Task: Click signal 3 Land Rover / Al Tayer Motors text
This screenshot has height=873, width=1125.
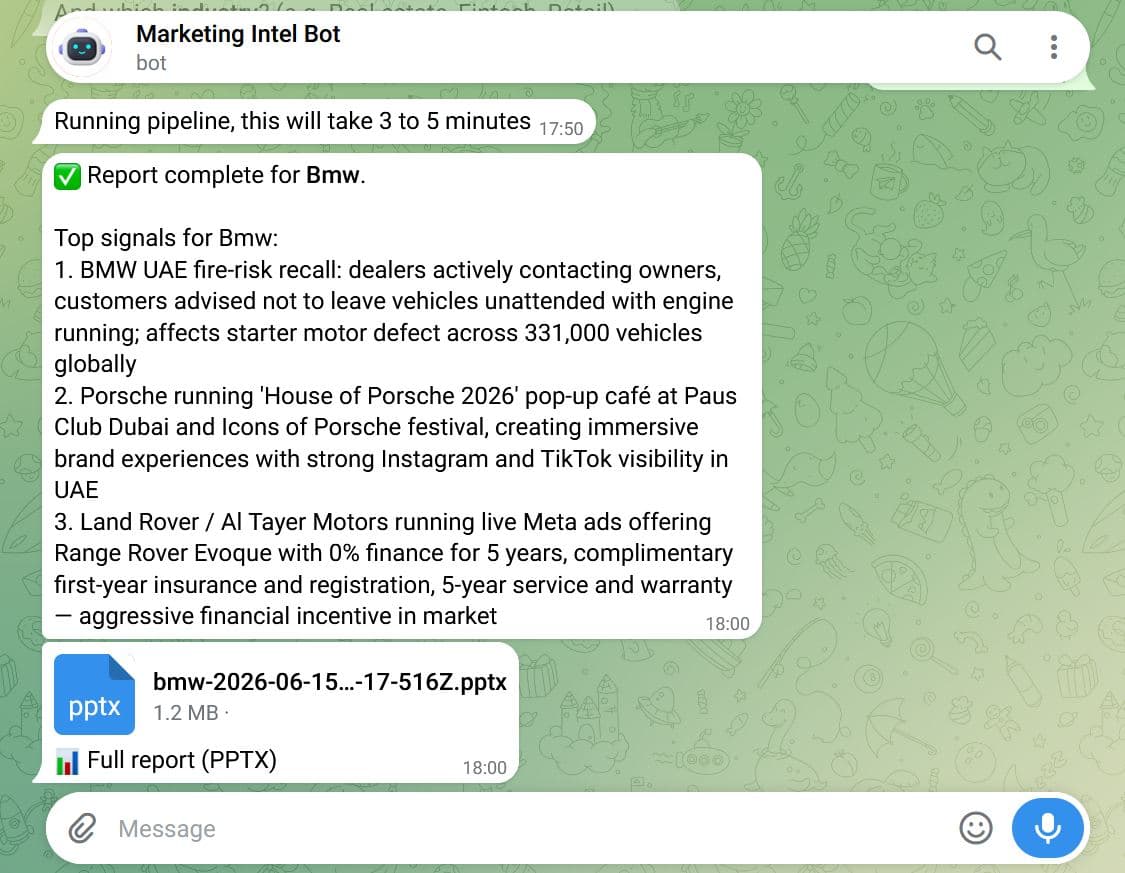Action: click(x=393, y=569)
